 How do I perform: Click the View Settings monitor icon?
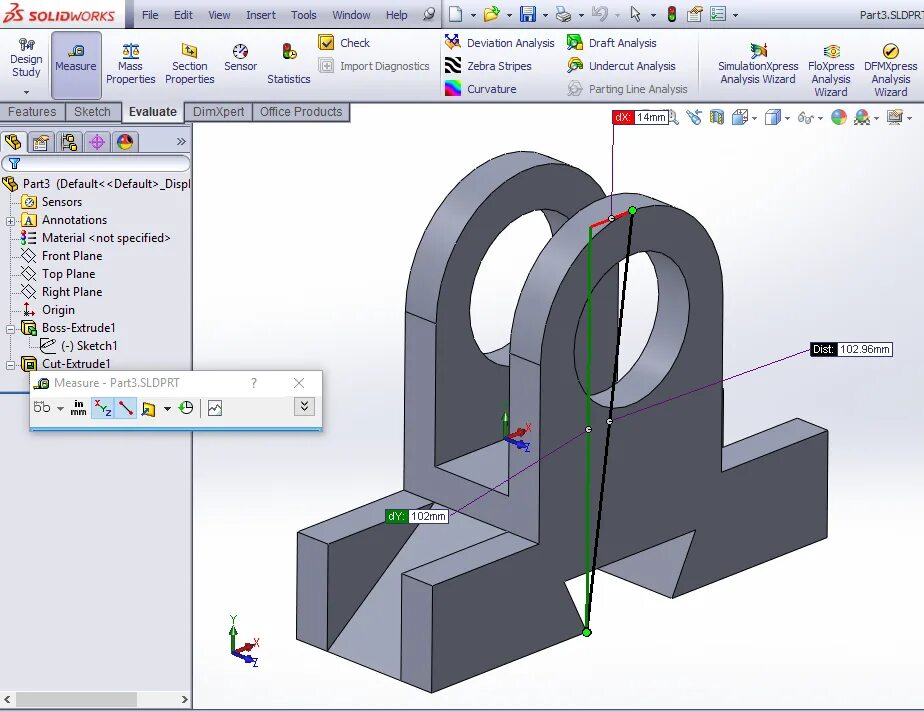pyautogui.click(x=895, y=117)
